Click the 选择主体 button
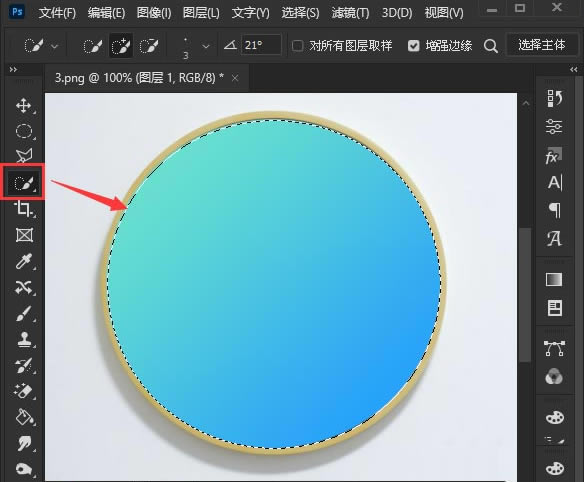 pyautogui.click(x=542, y=45)
